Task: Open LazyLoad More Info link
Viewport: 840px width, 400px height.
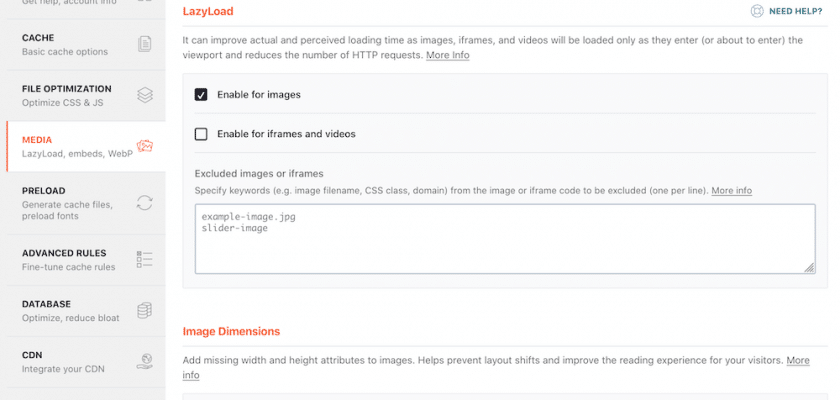Action: tap(447, 56)
